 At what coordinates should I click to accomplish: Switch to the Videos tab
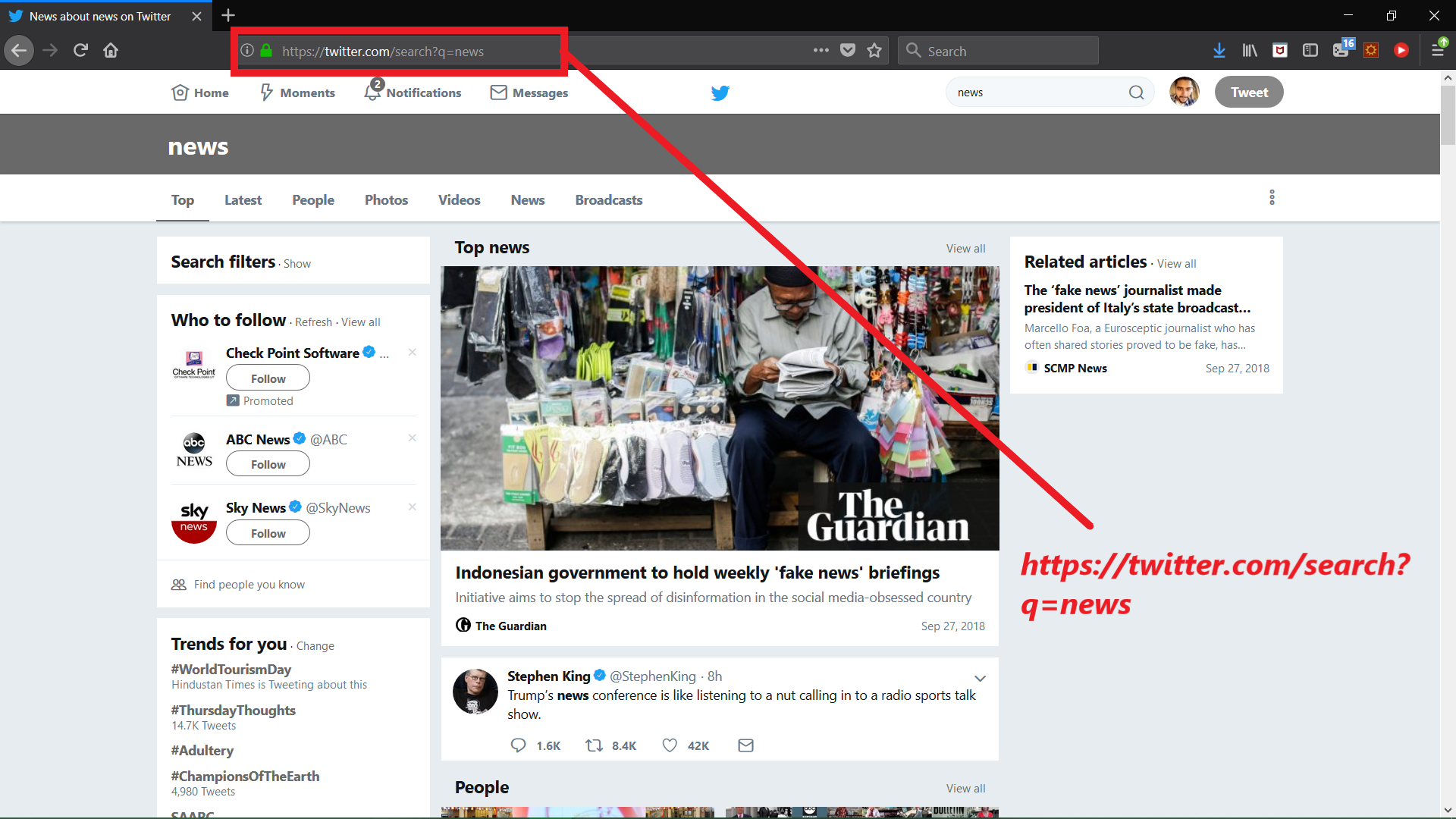pos(459,200)
